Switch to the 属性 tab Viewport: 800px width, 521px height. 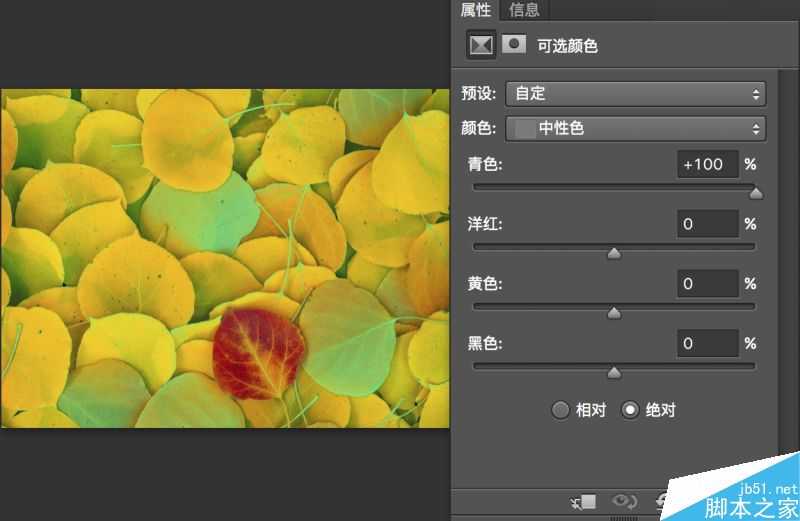[x=476, y=10]
